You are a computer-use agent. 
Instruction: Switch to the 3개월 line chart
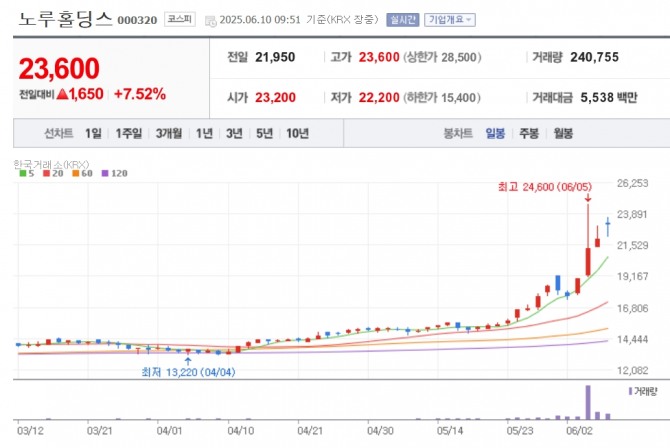pyautogui.click(x=168, y=133)
